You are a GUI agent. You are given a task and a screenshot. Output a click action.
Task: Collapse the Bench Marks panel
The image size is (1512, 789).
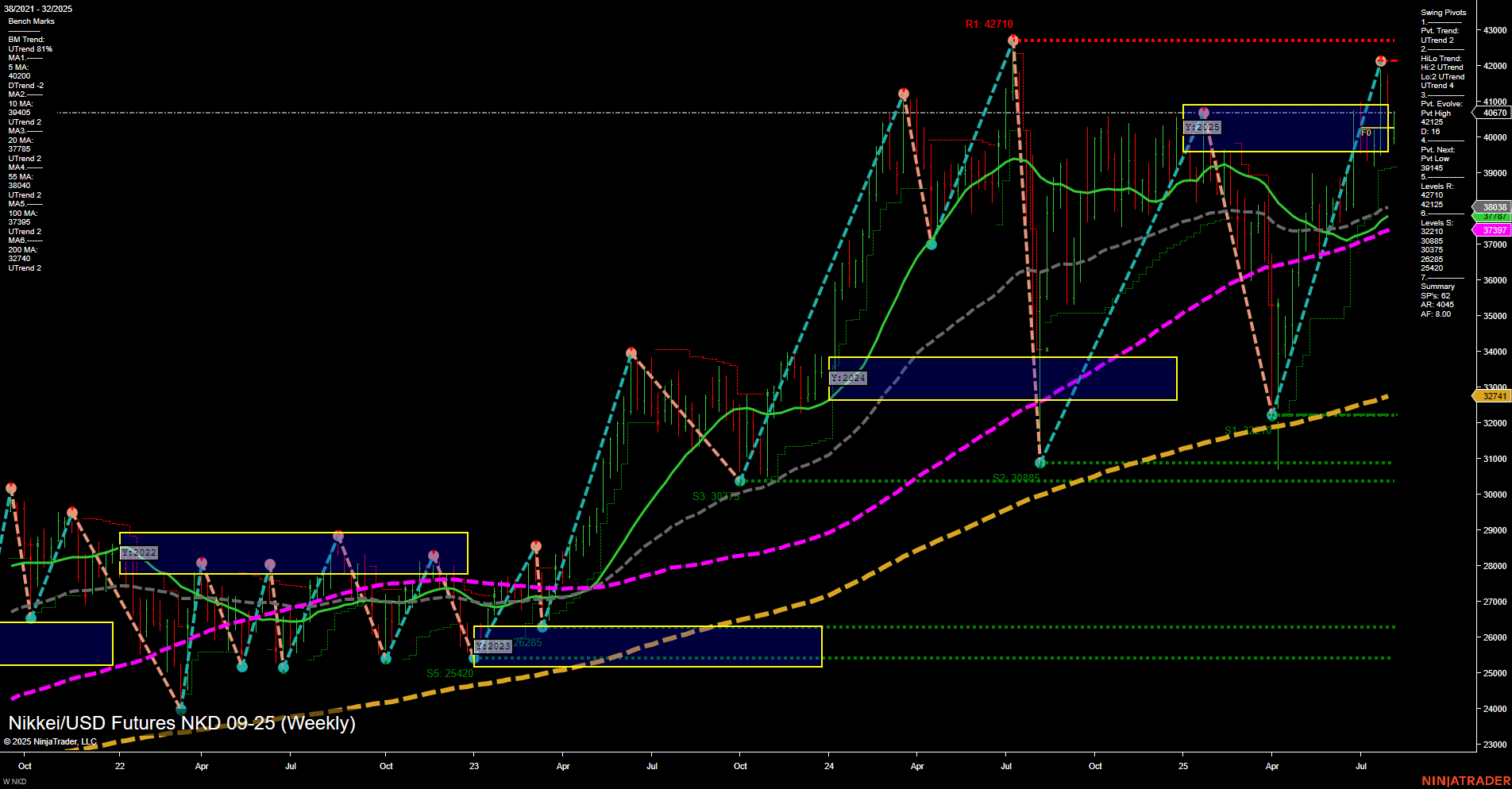click(33, 21)
